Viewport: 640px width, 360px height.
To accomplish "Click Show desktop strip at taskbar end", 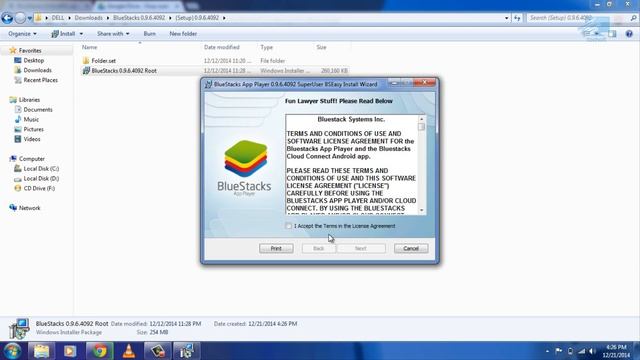I will (637, 351).
